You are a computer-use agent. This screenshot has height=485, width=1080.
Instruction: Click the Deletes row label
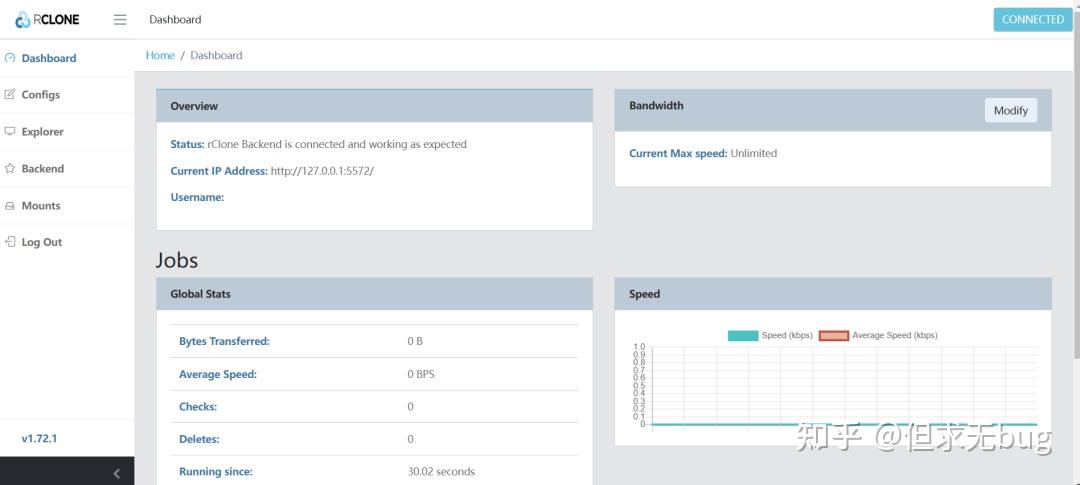tap(199, 439)
